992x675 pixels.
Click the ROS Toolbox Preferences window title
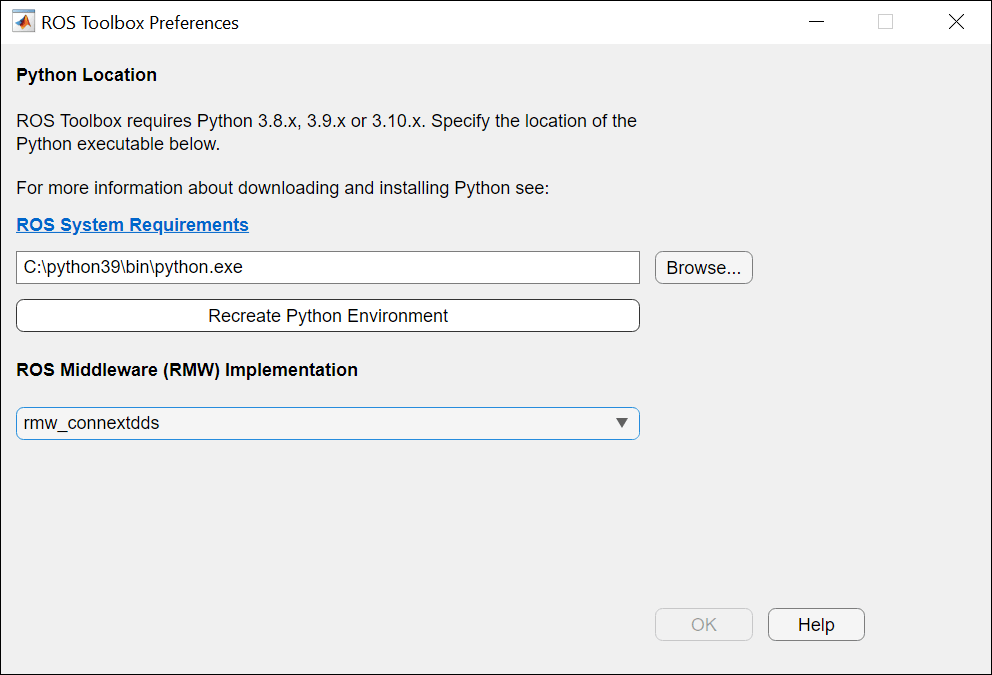[140, 22]
